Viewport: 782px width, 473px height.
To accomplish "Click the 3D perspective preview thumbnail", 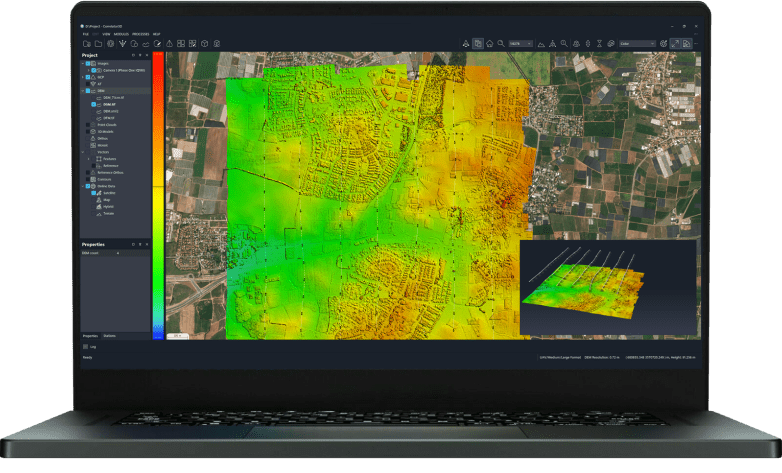I will [x=608, y=288].
